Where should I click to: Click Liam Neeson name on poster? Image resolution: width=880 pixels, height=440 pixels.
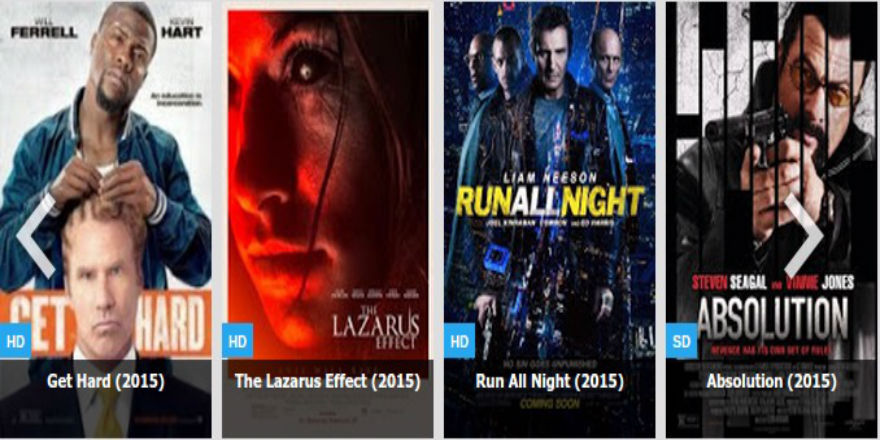click(550, 177)
